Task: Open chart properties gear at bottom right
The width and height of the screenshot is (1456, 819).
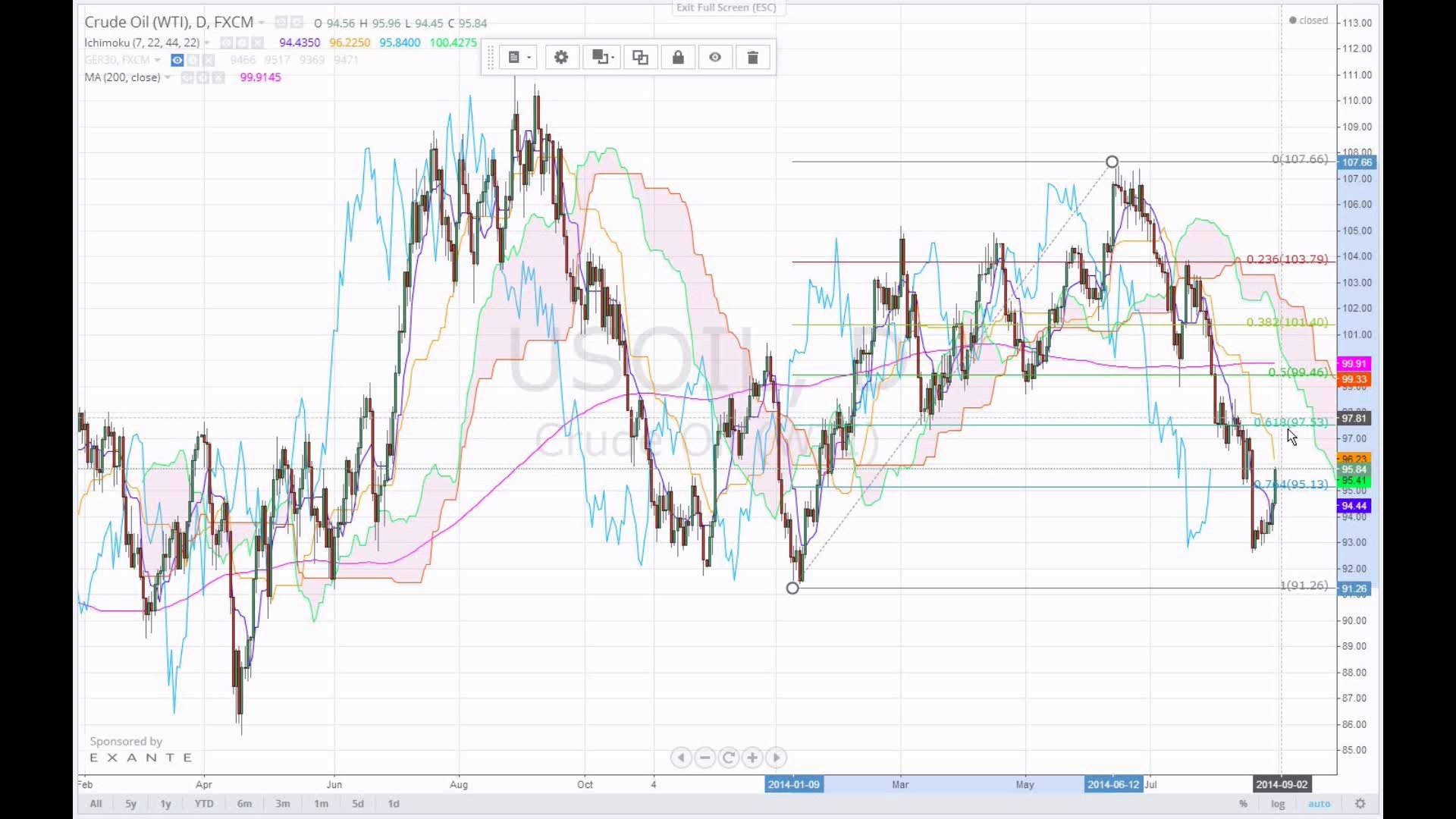Action: tap(1360, 804)
